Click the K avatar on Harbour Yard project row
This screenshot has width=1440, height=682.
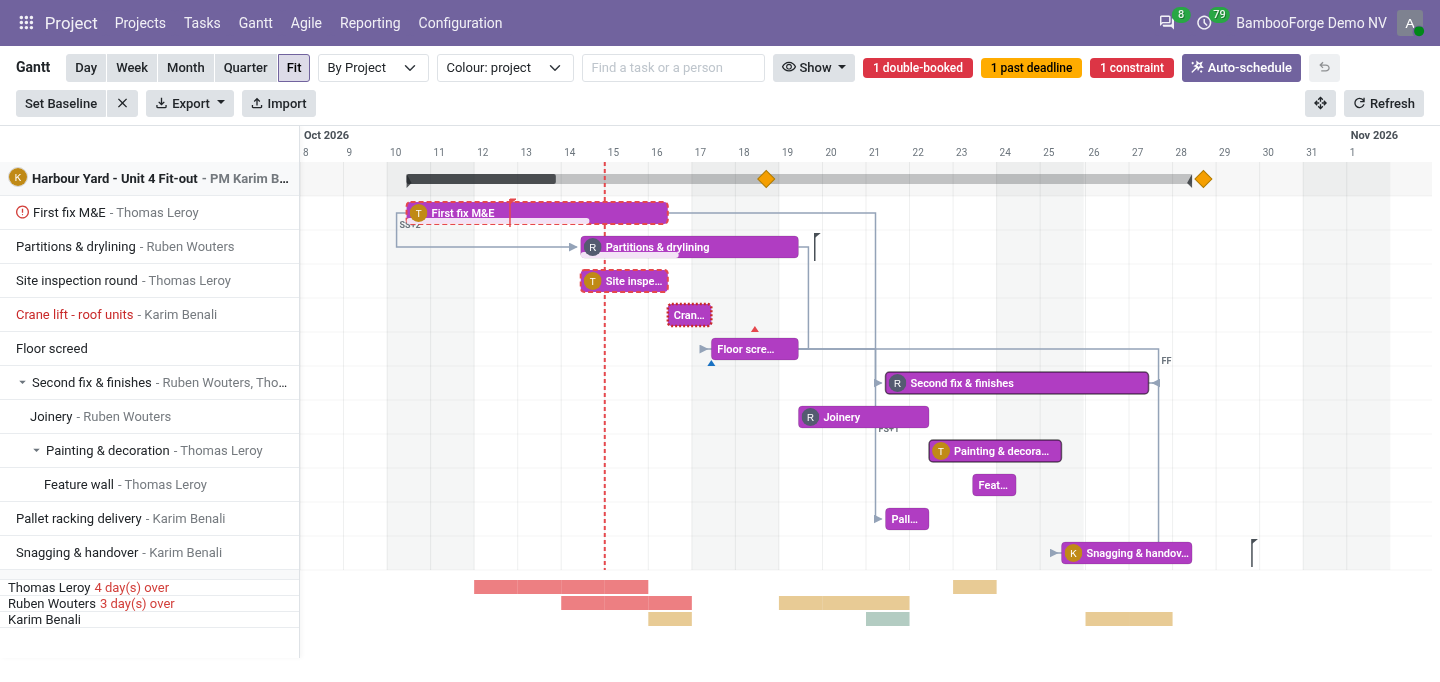point(17,177)
